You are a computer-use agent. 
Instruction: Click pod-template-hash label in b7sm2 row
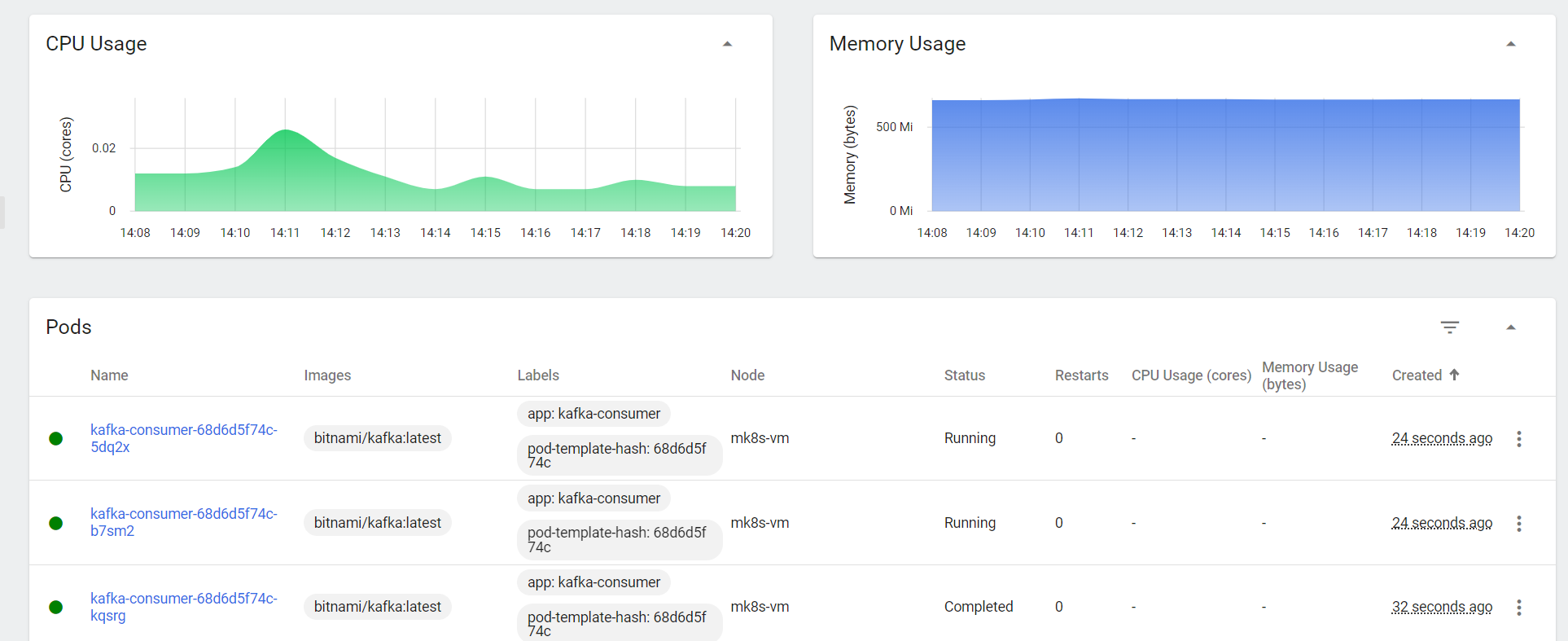(620, 540)
